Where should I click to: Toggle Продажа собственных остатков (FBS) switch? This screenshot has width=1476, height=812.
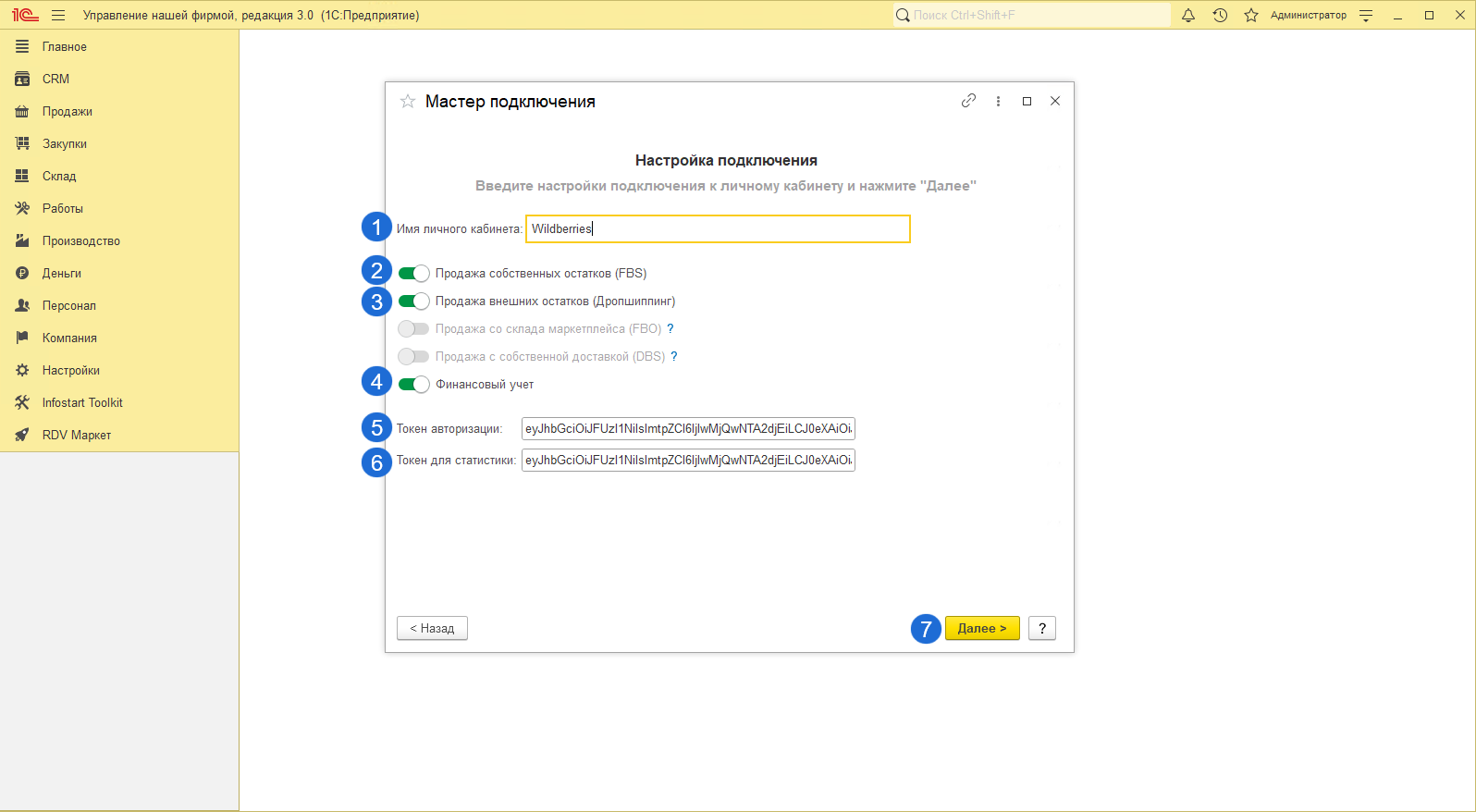(x=413, y=273)
